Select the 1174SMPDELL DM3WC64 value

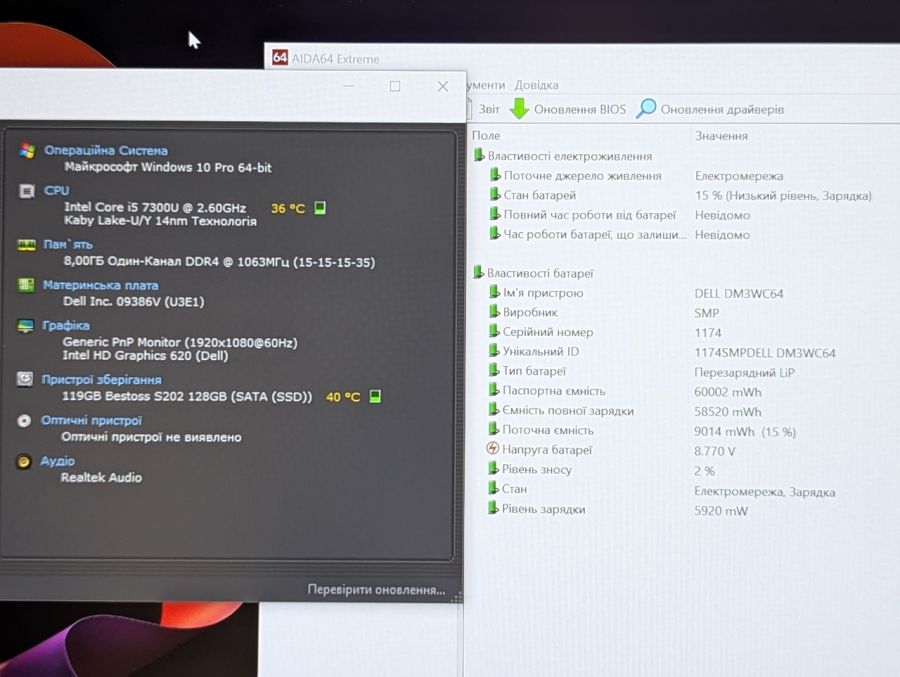click(x=765, y=353)
